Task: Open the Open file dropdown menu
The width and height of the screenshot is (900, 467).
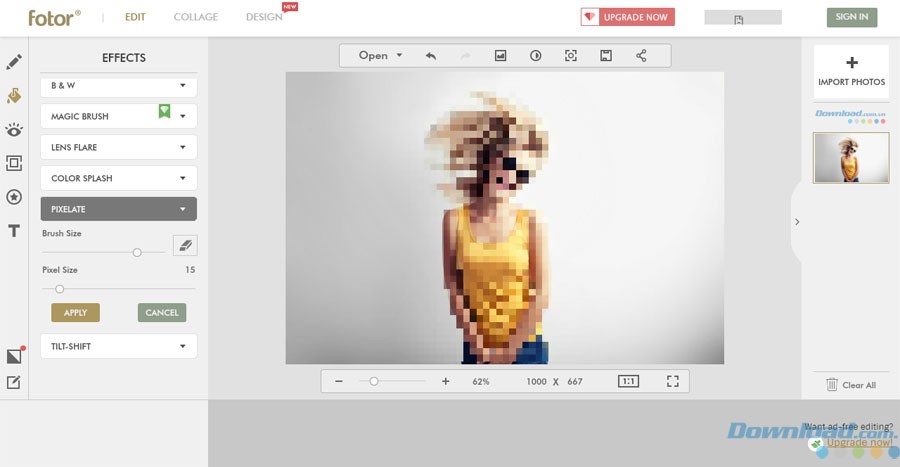Action: [x=380, y=56]
